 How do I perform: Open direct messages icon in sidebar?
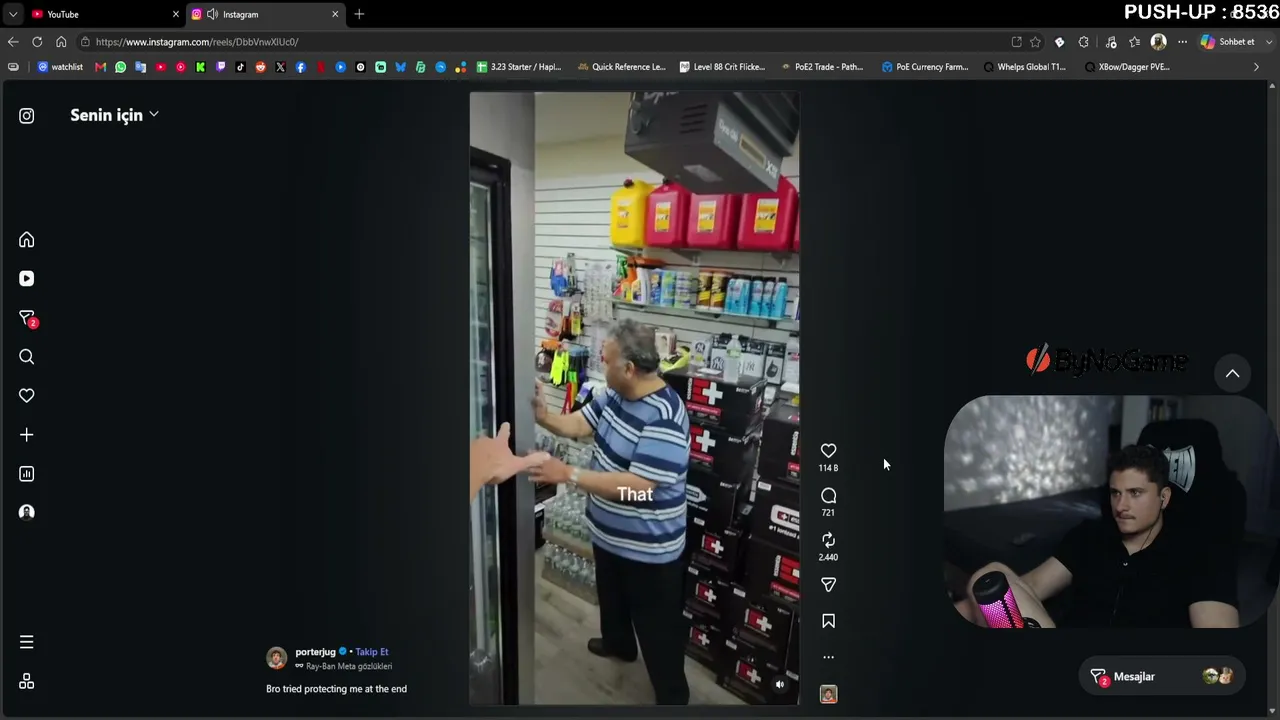[x=28, y=318]
